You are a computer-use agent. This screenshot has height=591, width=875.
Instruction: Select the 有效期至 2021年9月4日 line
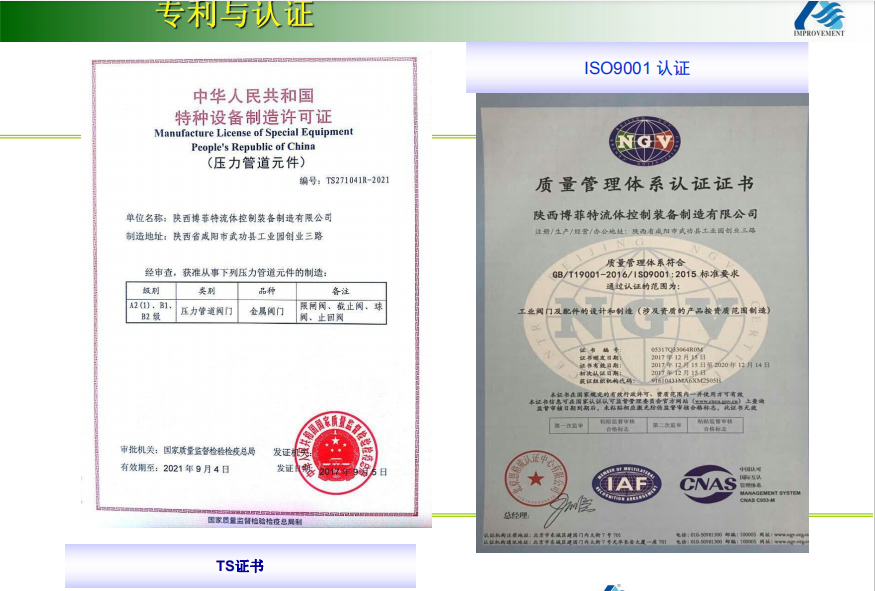175,468
